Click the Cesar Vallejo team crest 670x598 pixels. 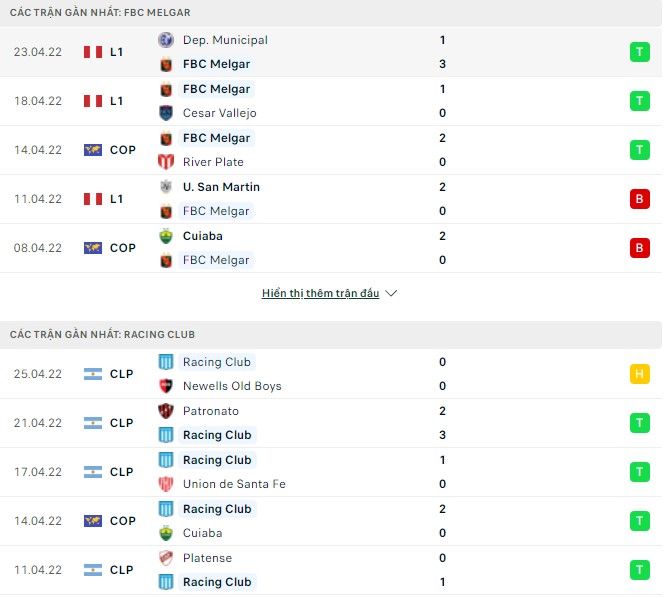point(166,113)
